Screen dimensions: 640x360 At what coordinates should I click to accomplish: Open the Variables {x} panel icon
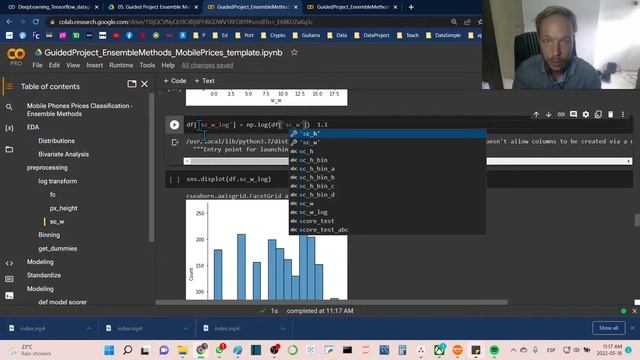(x=9, y=128)
